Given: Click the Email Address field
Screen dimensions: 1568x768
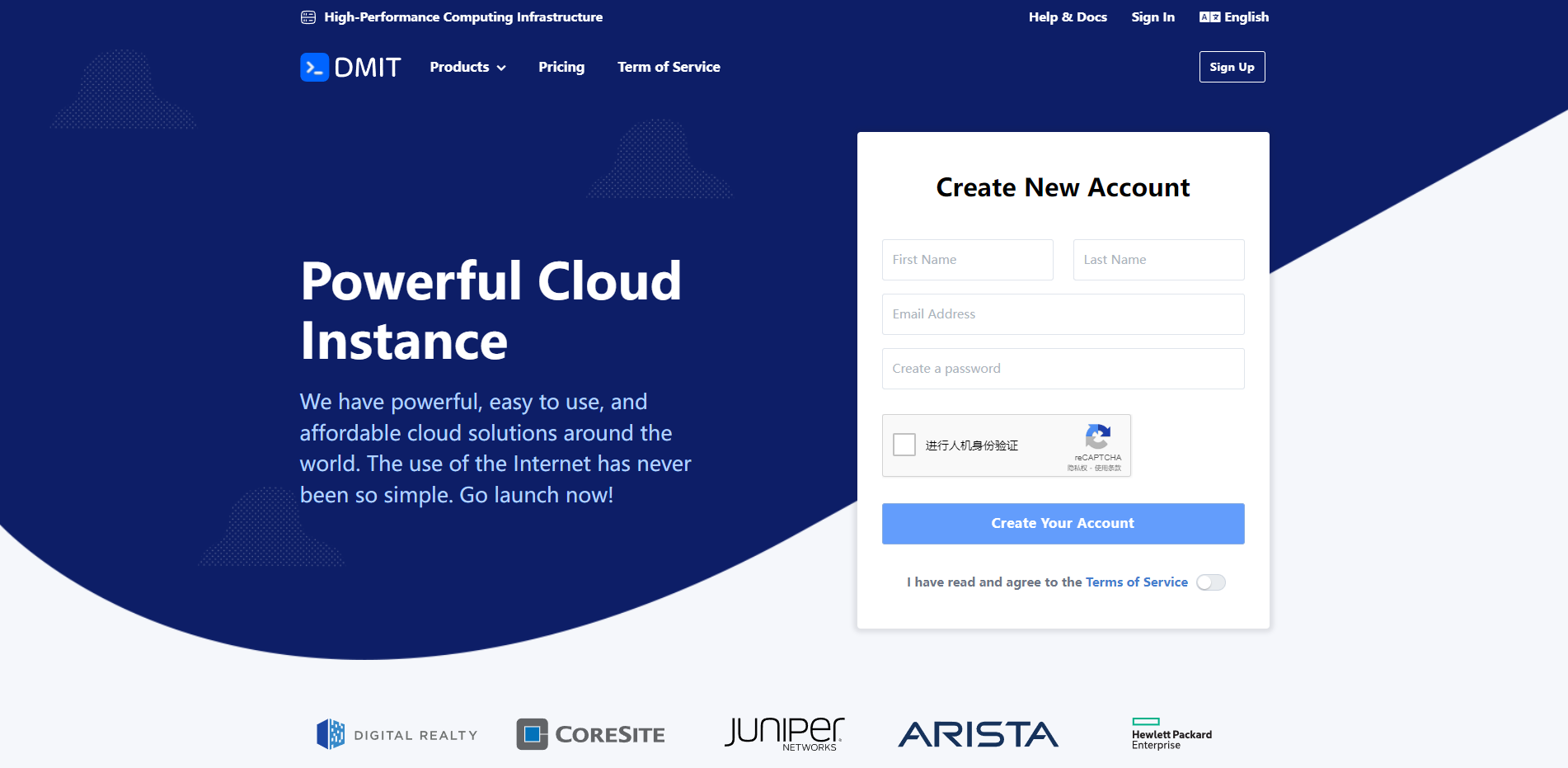Looking at the screenshot, I should 1063,314.
